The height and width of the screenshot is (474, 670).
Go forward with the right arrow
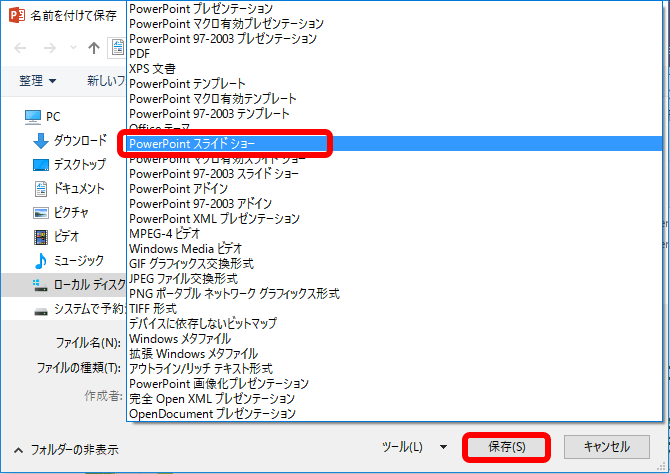(50, 48)
